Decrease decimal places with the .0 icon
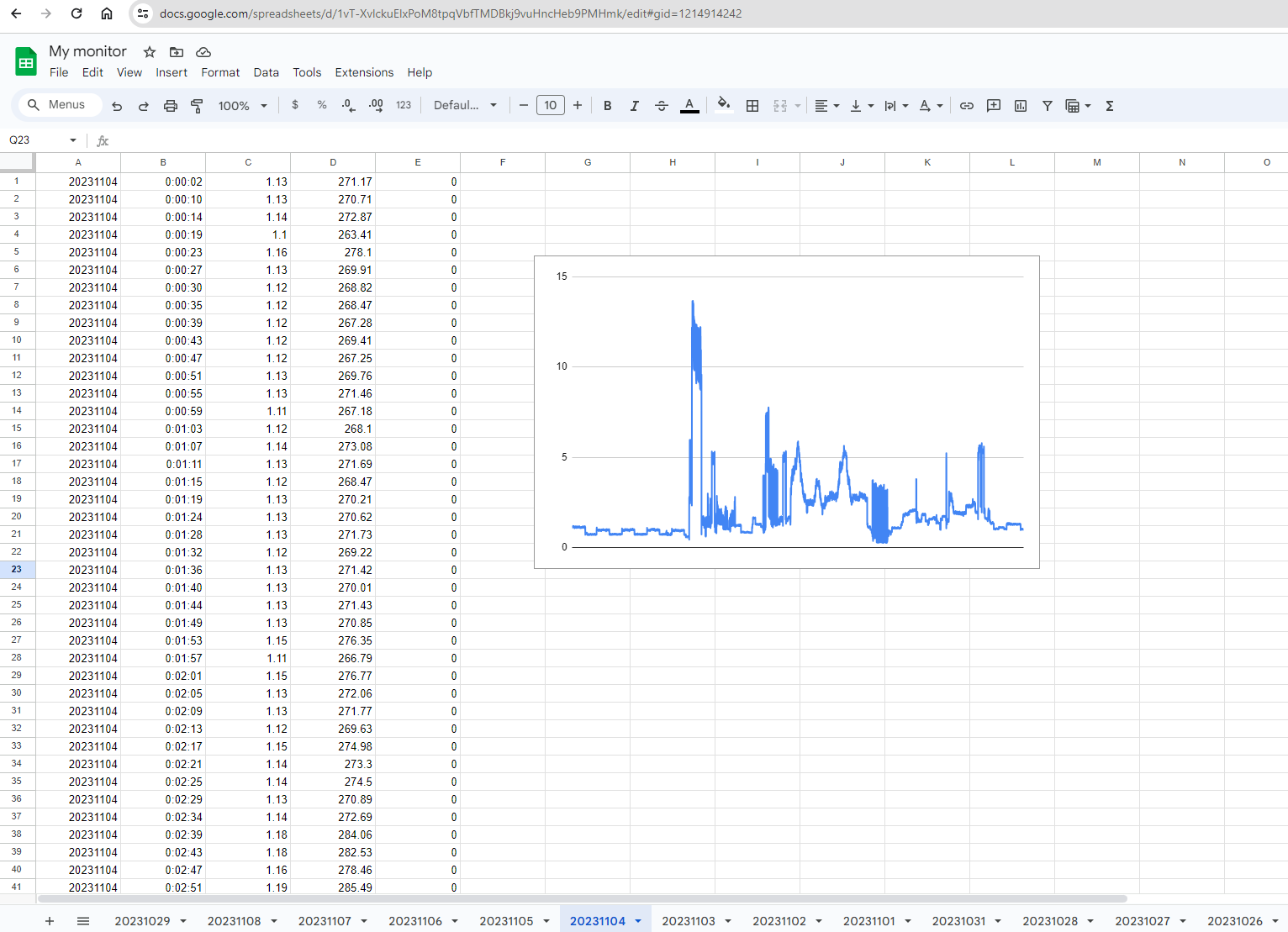Image resolution: width=1288 pixels, height=932 pixels. [347, 105]
